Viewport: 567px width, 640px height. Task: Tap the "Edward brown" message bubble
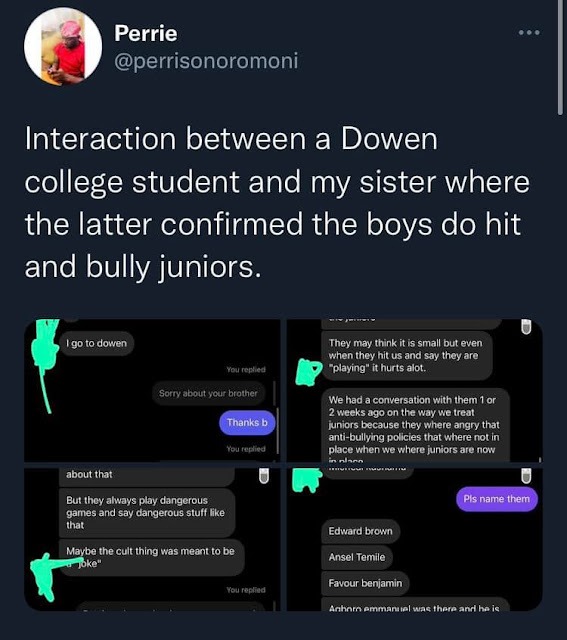pyautogui.click(x=360, y=531)
